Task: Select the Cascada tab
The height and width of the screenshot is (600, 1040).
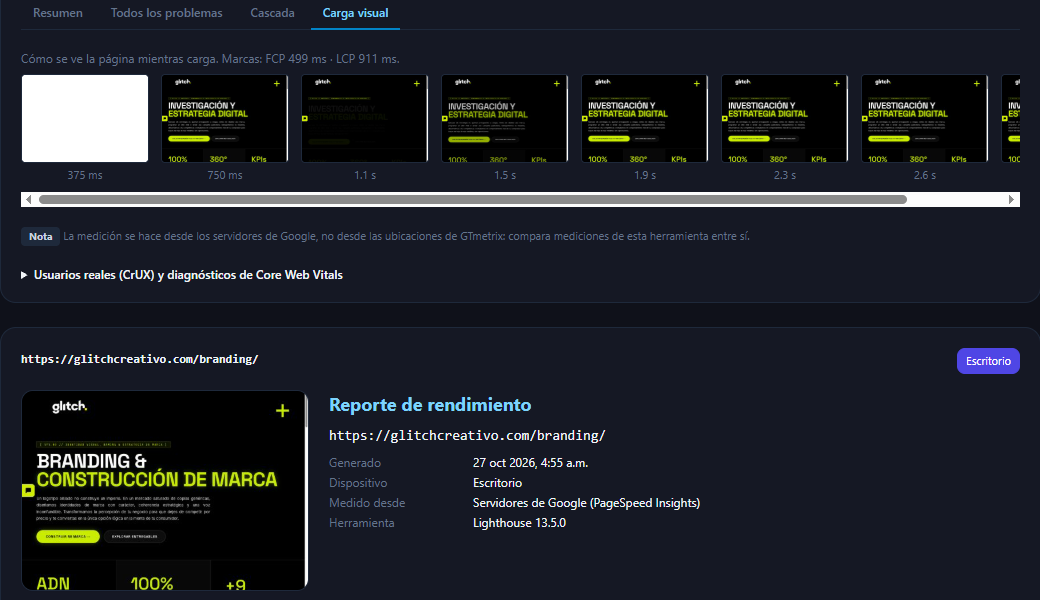Action: click(272, 13)
